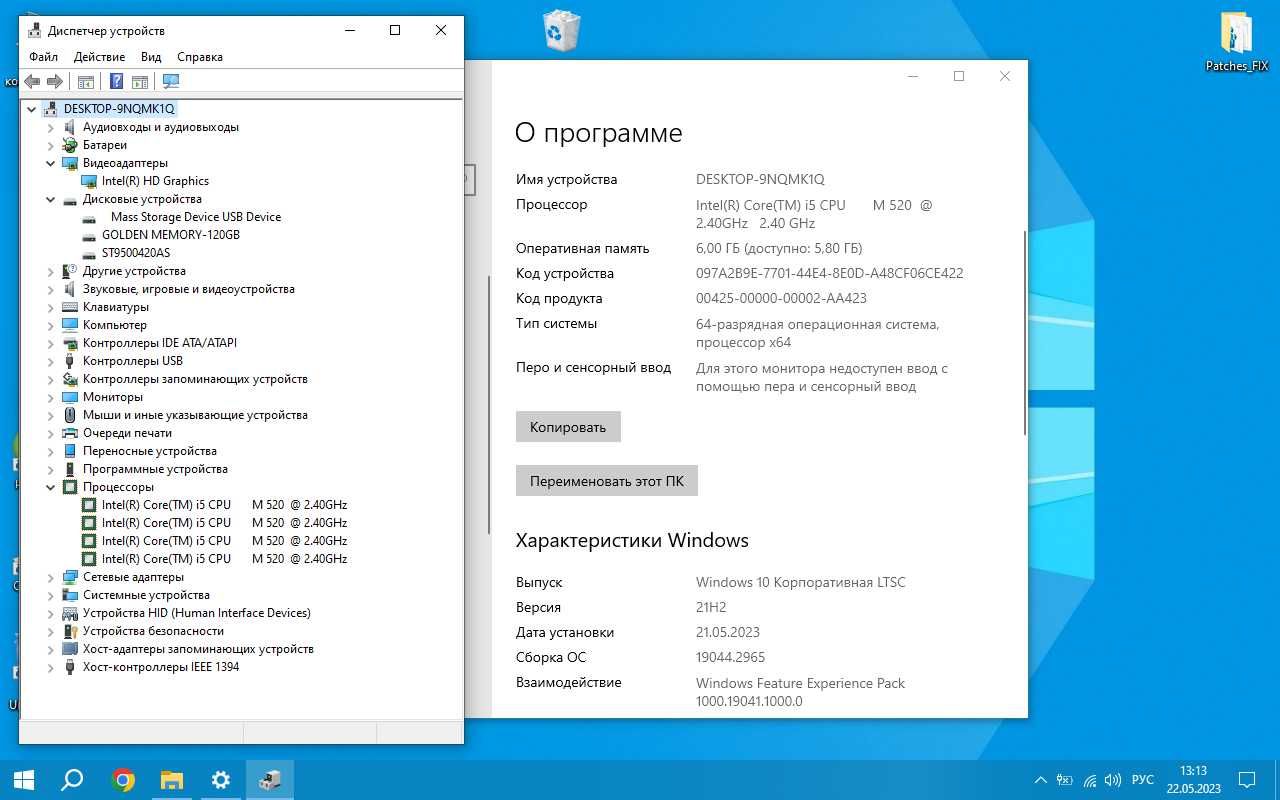Image resolution: width=1280 pixels, height=800 pixels.
Task: Click the ST9500420AS drive icon
Action: click(x=89, y=253)
